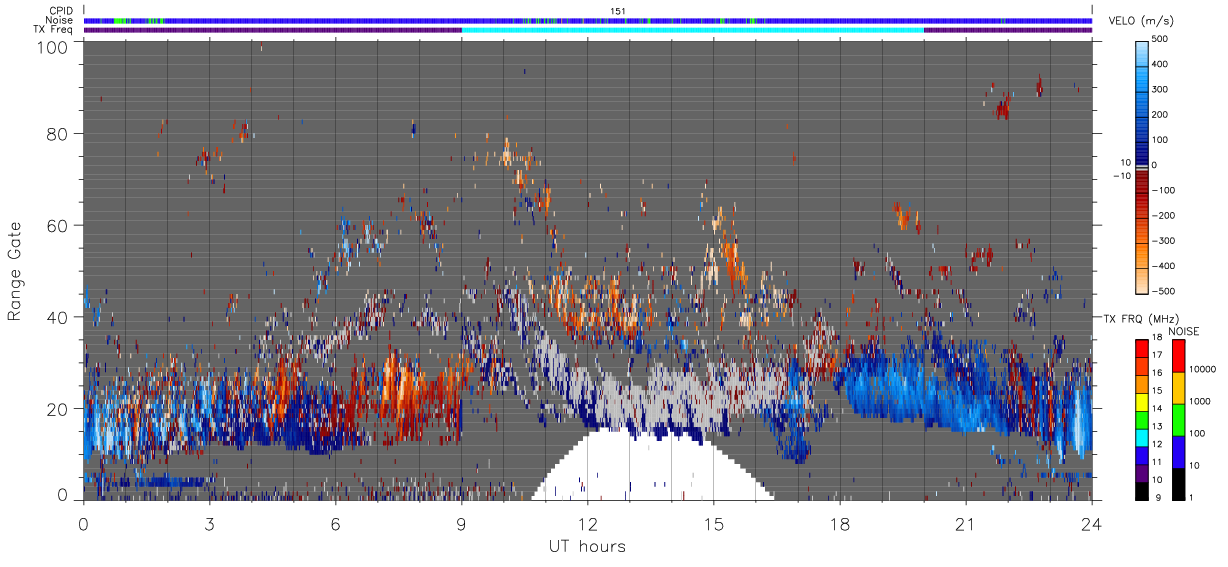Image resolution: width=1228 pixels, height=567 pixels.
Task: Click the Range Gate axis title
Action: pos(15,270)
